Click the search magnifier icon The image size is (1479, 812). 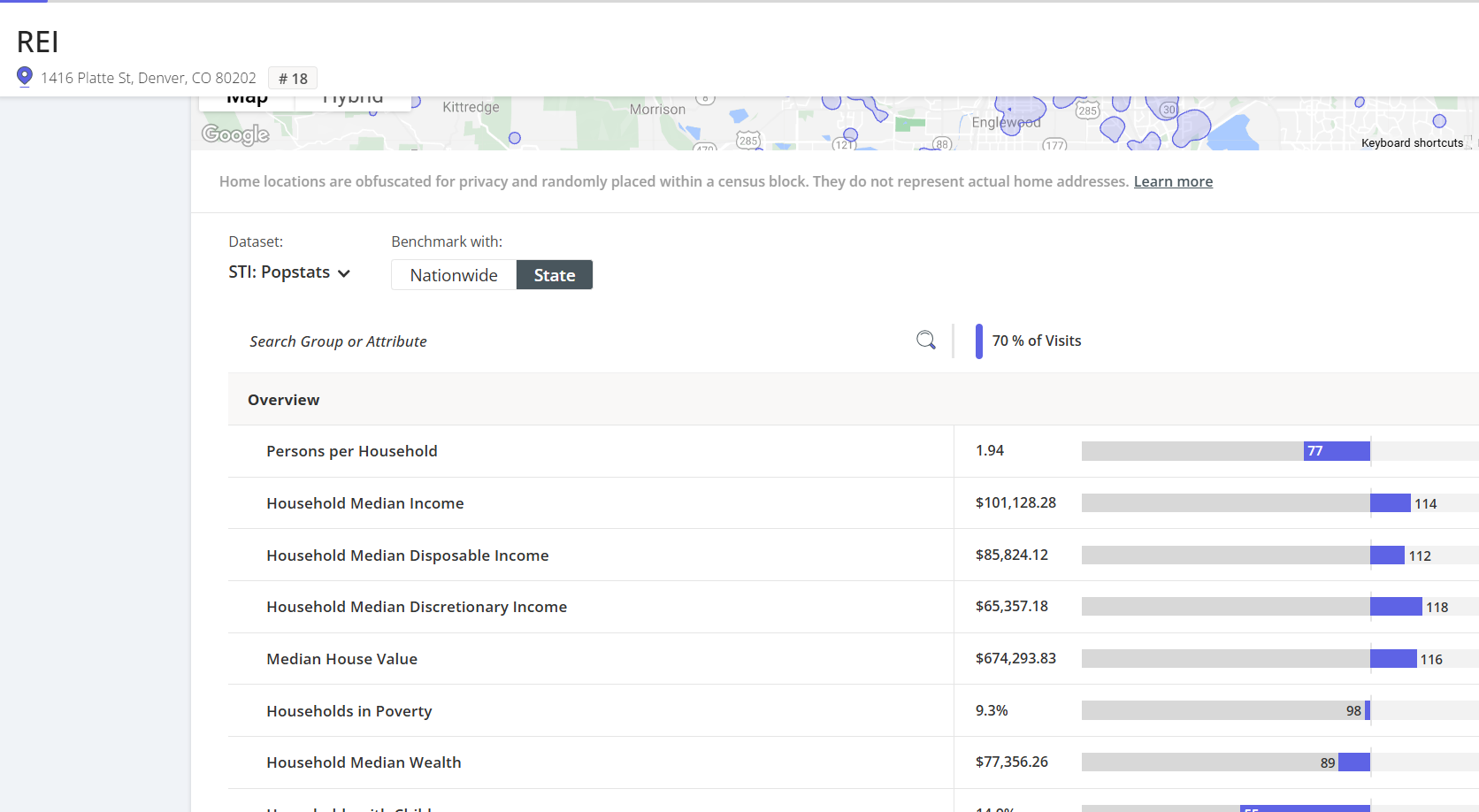coord(926,341)
